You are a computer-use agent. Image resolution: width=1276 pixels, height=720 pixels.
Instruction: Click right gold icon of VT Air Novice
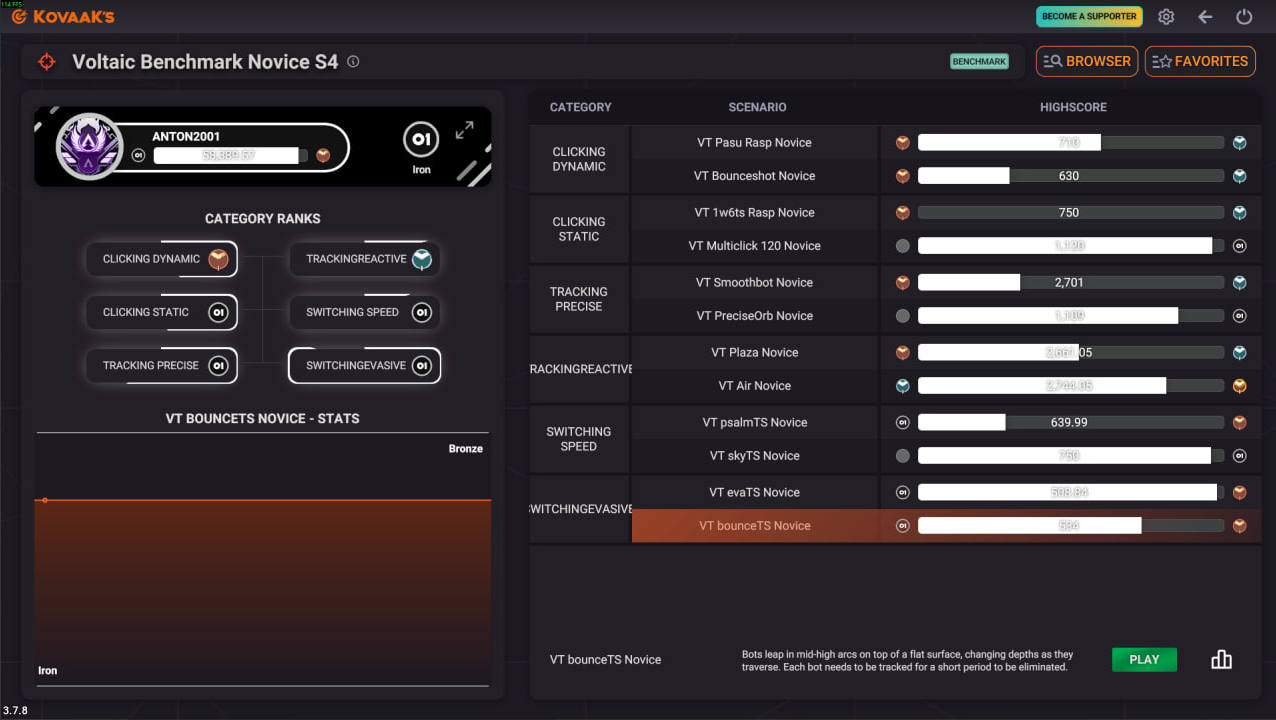pyautogui.click(x=1240, y=386)
